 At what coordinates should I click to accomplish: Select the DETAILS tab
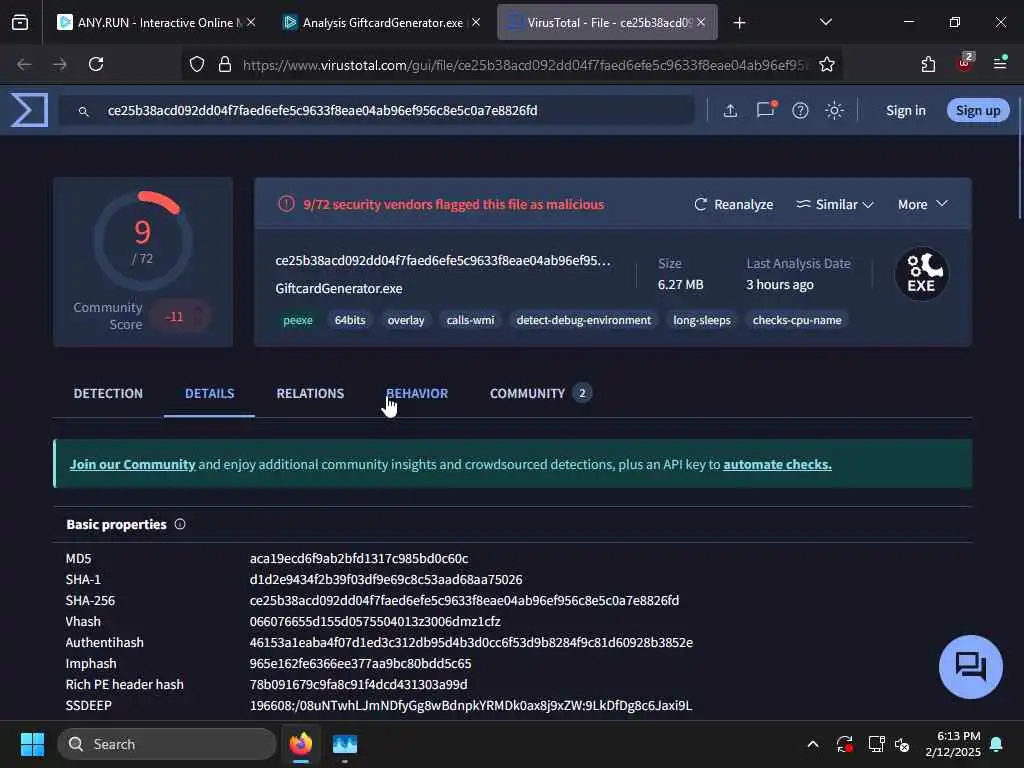point(210,393)
